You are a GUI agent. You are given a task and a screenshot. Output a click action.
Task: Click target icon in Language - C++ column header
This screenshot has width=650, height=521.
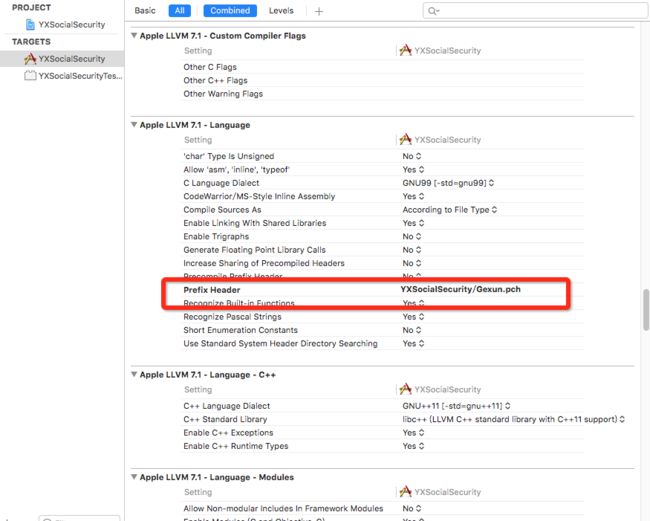405,389
